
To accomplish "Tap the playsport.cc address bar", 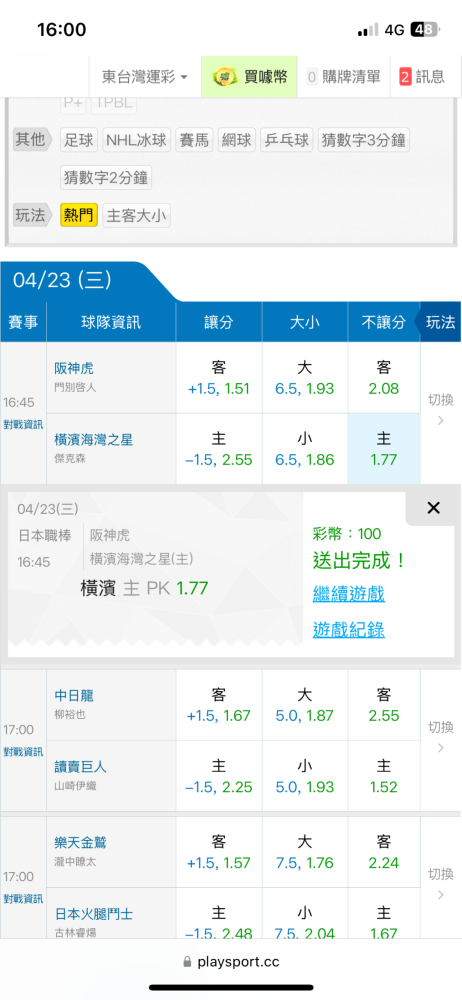I will pyautogui.click(x=231, y=961).
